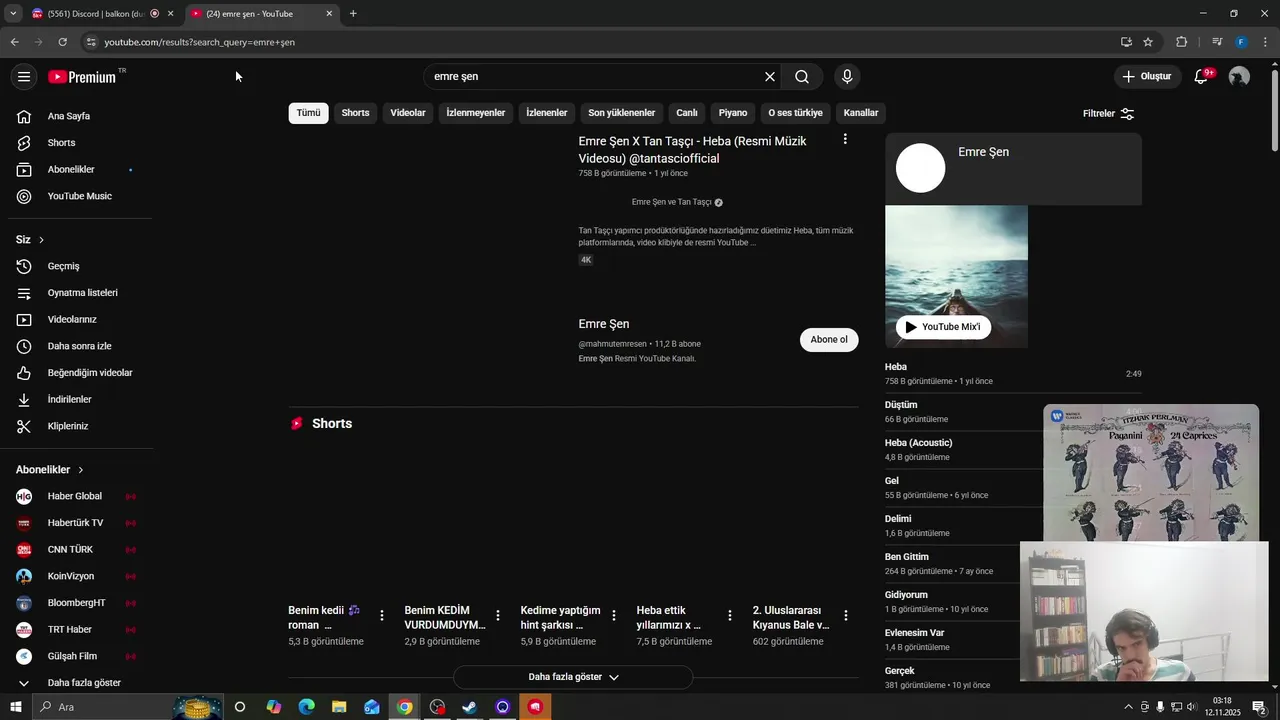Click Abone ol for Emre Şen

(x=829, y=340)
